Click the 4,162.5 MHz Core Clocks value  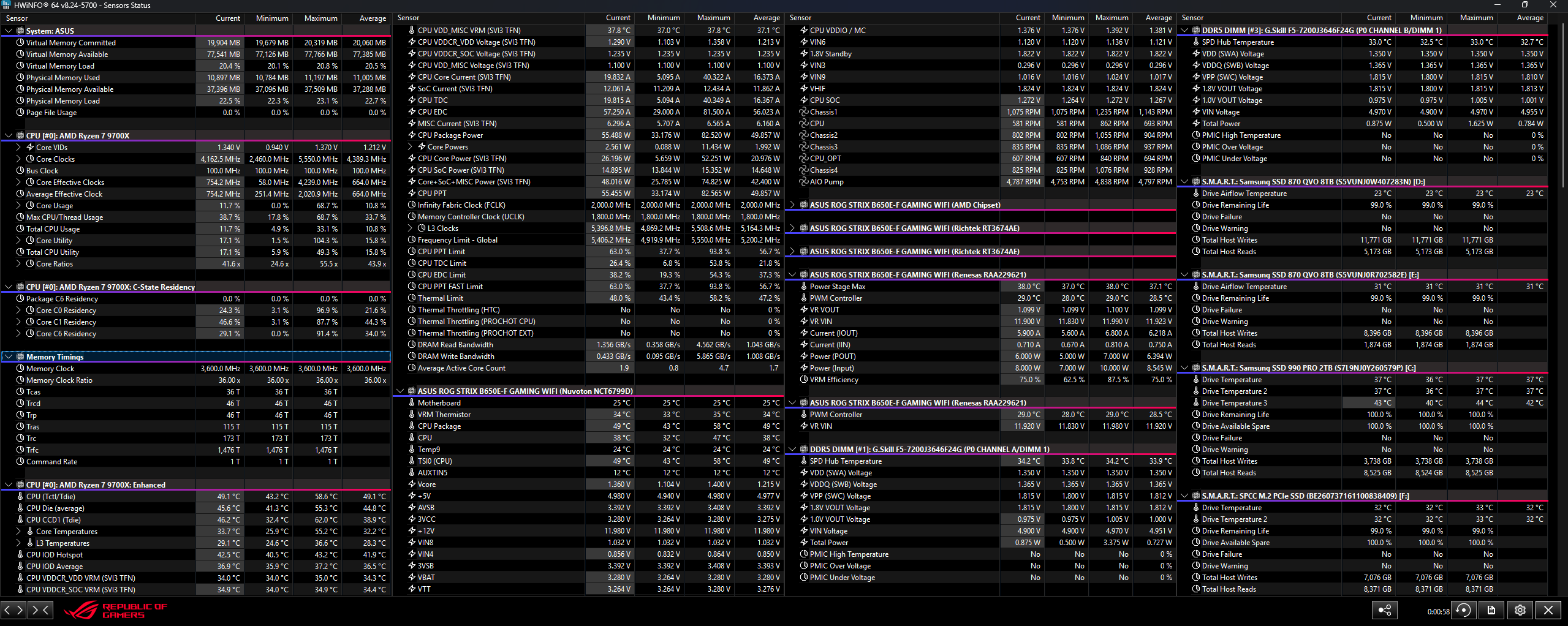tap(221, 159)
